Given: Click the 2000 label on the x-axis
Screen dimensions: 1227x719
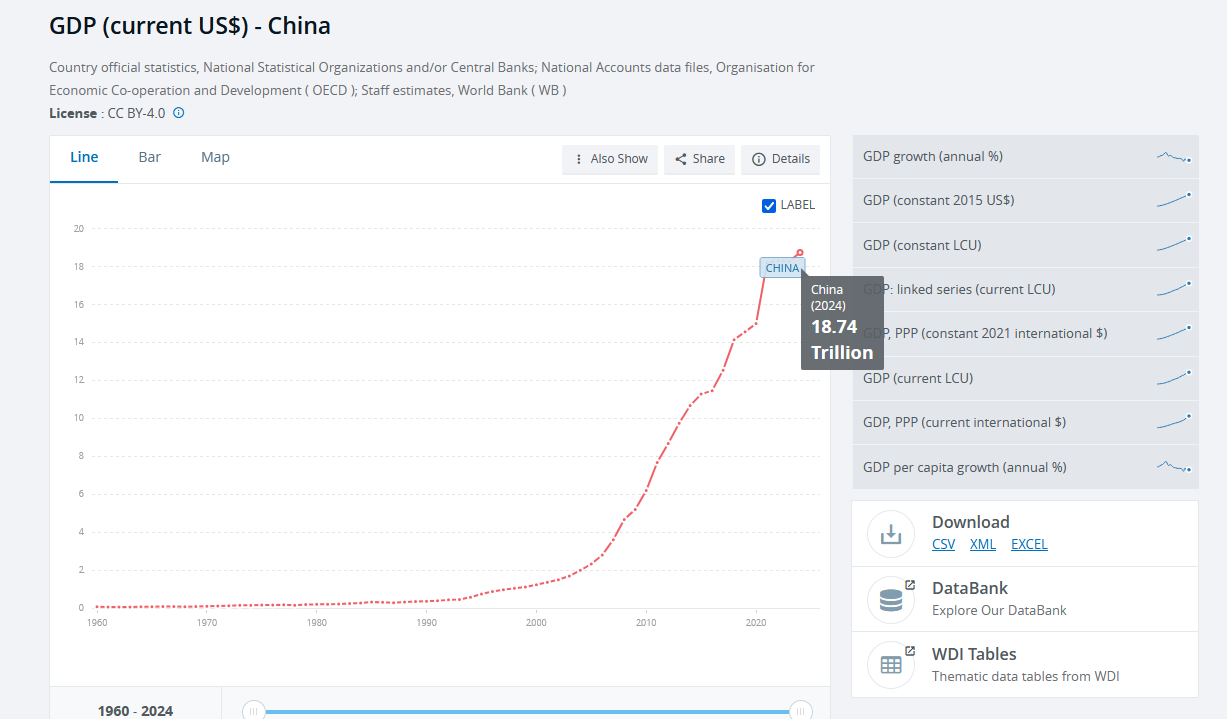Looking at the screenshot, I should [536, 622].
